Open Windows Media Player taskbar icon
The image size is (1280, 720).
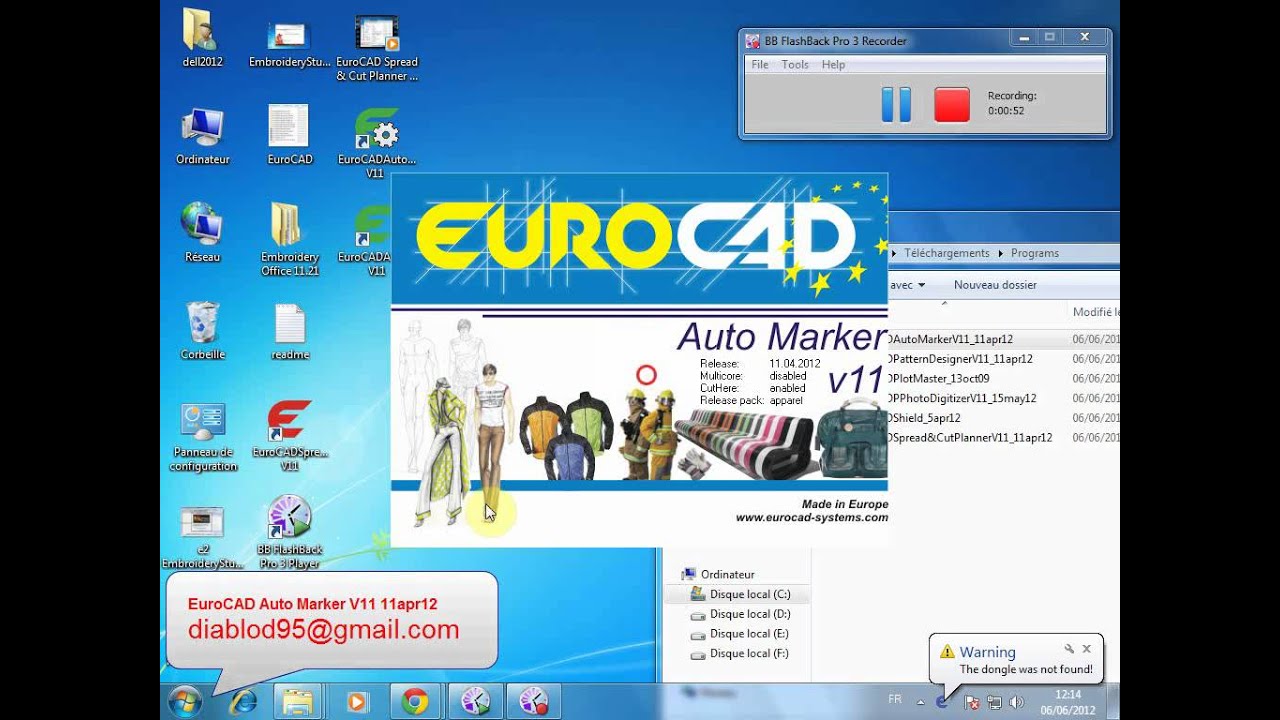point(357,702)
